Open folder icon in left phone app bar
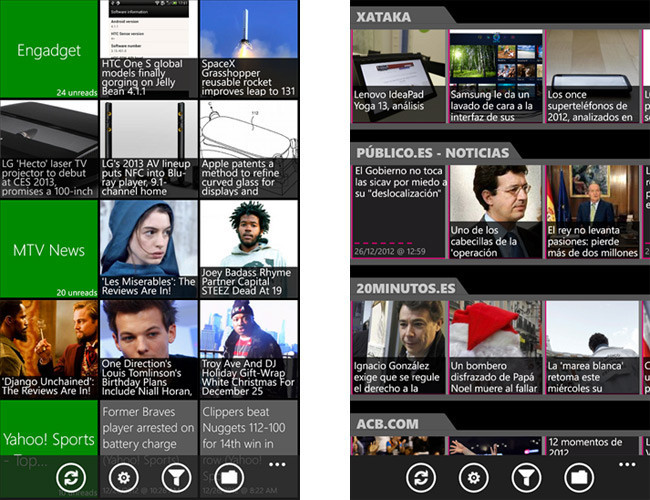This screenshot has height=500, width=650. [229, 478]
